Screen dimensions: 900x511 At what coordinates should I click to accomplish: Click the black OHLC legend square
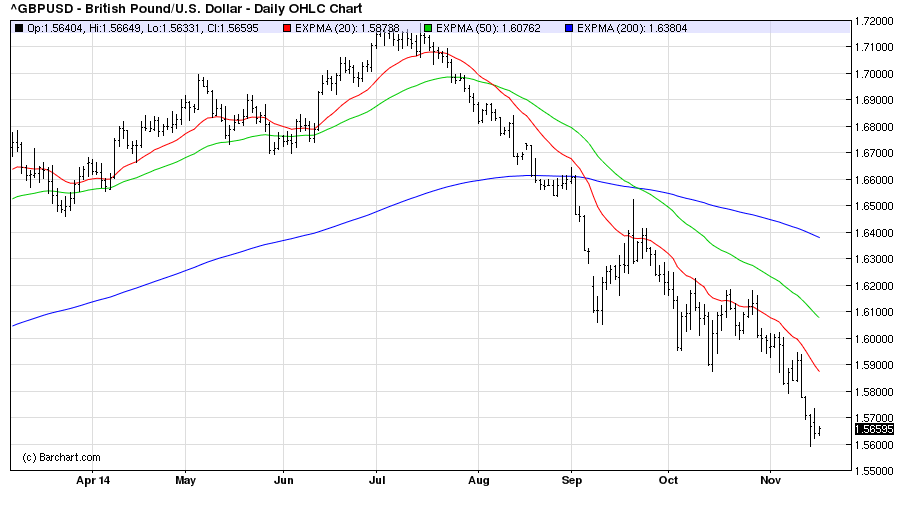pos(19,27)
